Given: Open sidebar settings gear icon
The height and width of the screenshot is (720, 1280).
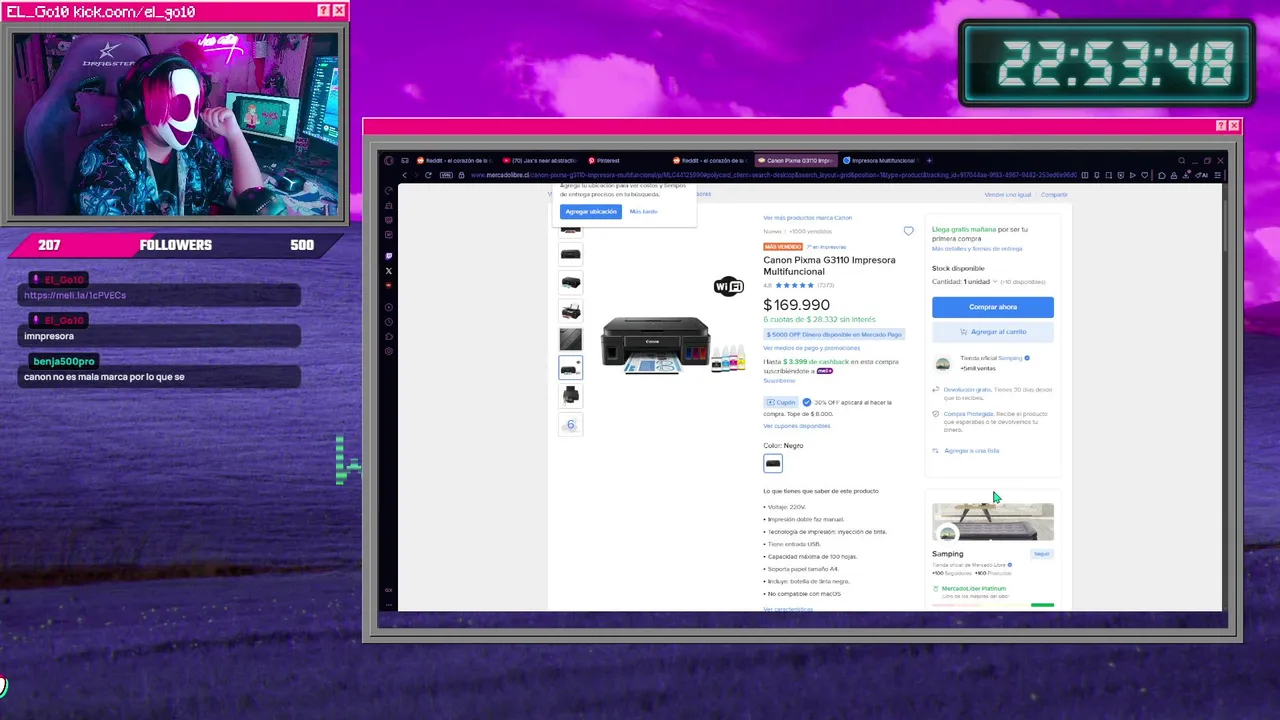Looking at the screenshot, I should [389, 351].
